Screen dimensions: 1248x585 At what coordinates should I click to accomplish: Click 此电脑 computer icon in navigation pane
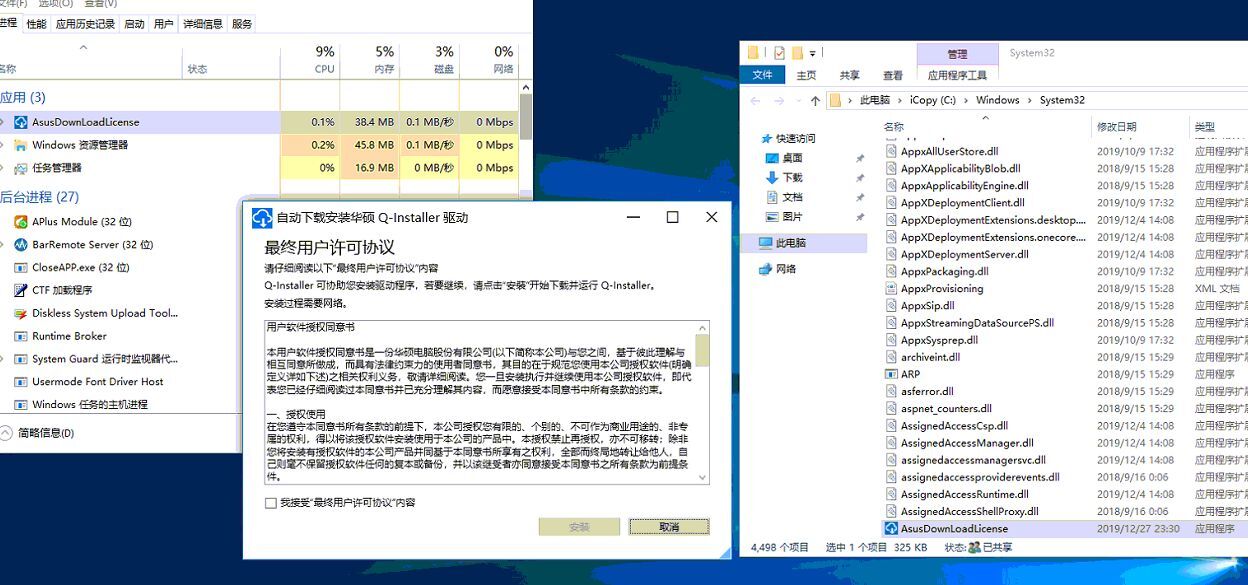767,243
